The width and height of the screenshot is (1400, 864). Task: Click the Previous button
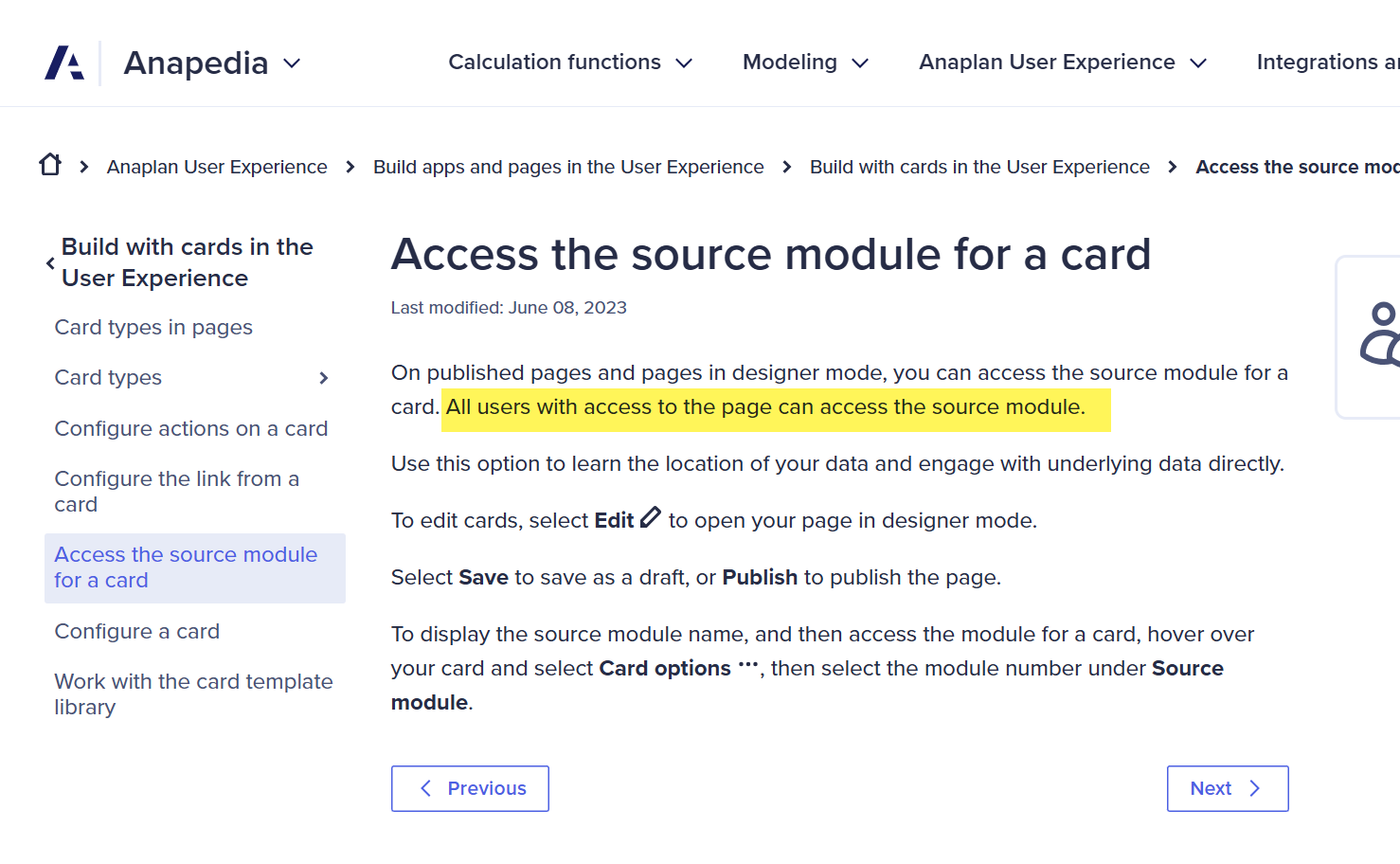470,788
